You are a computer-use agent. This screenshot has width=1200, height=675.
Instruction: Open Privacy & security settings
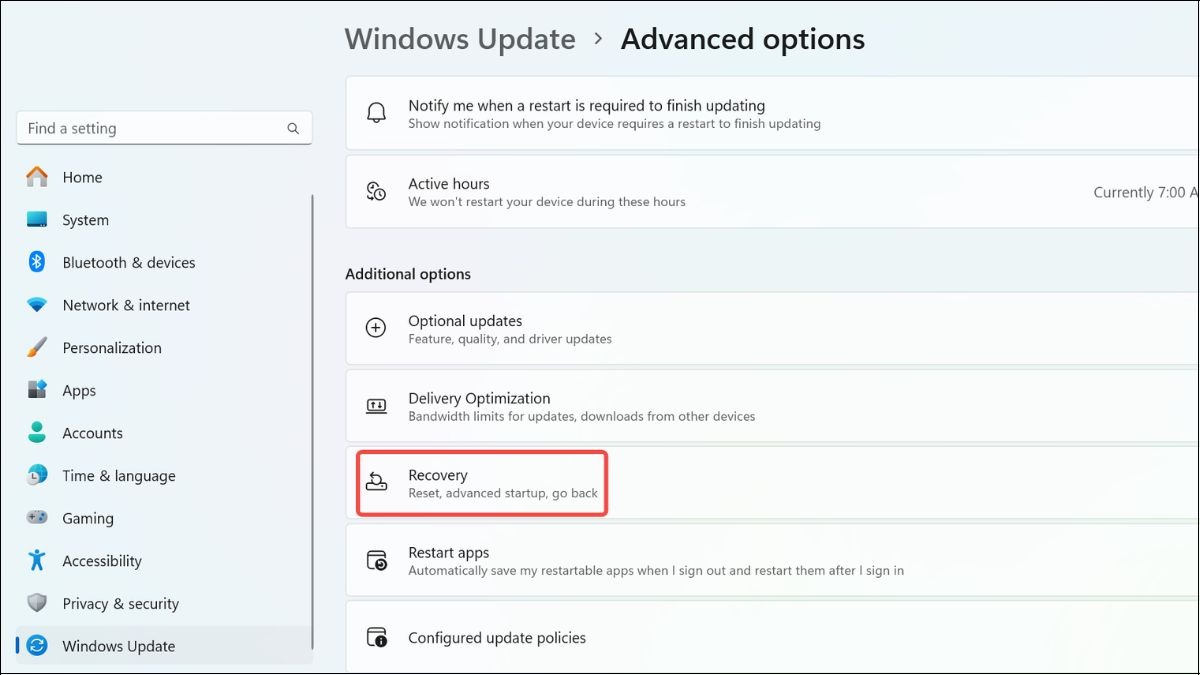click(x=164, y=604)
